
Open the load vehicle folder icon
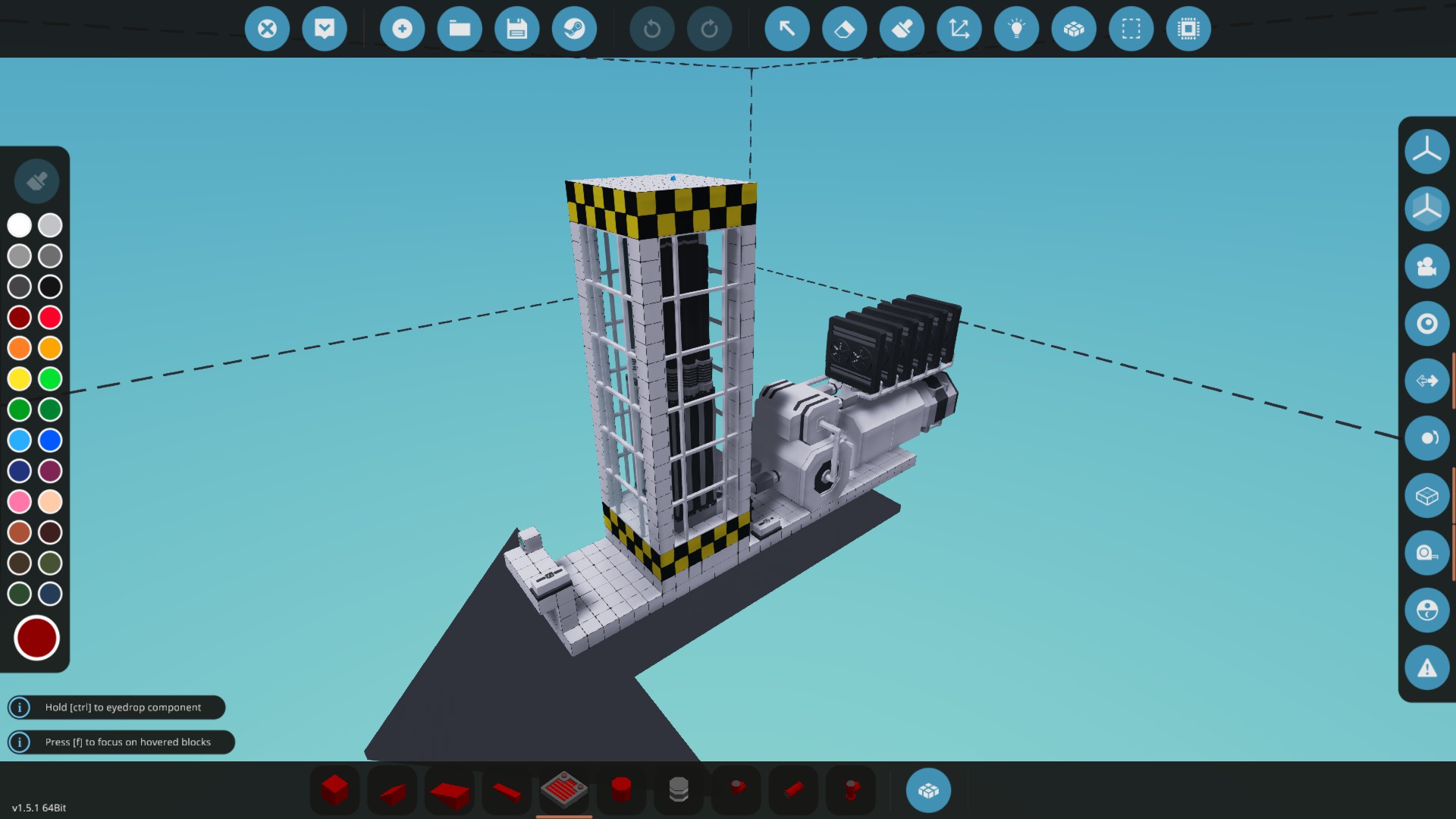click(x=460, y=29)
